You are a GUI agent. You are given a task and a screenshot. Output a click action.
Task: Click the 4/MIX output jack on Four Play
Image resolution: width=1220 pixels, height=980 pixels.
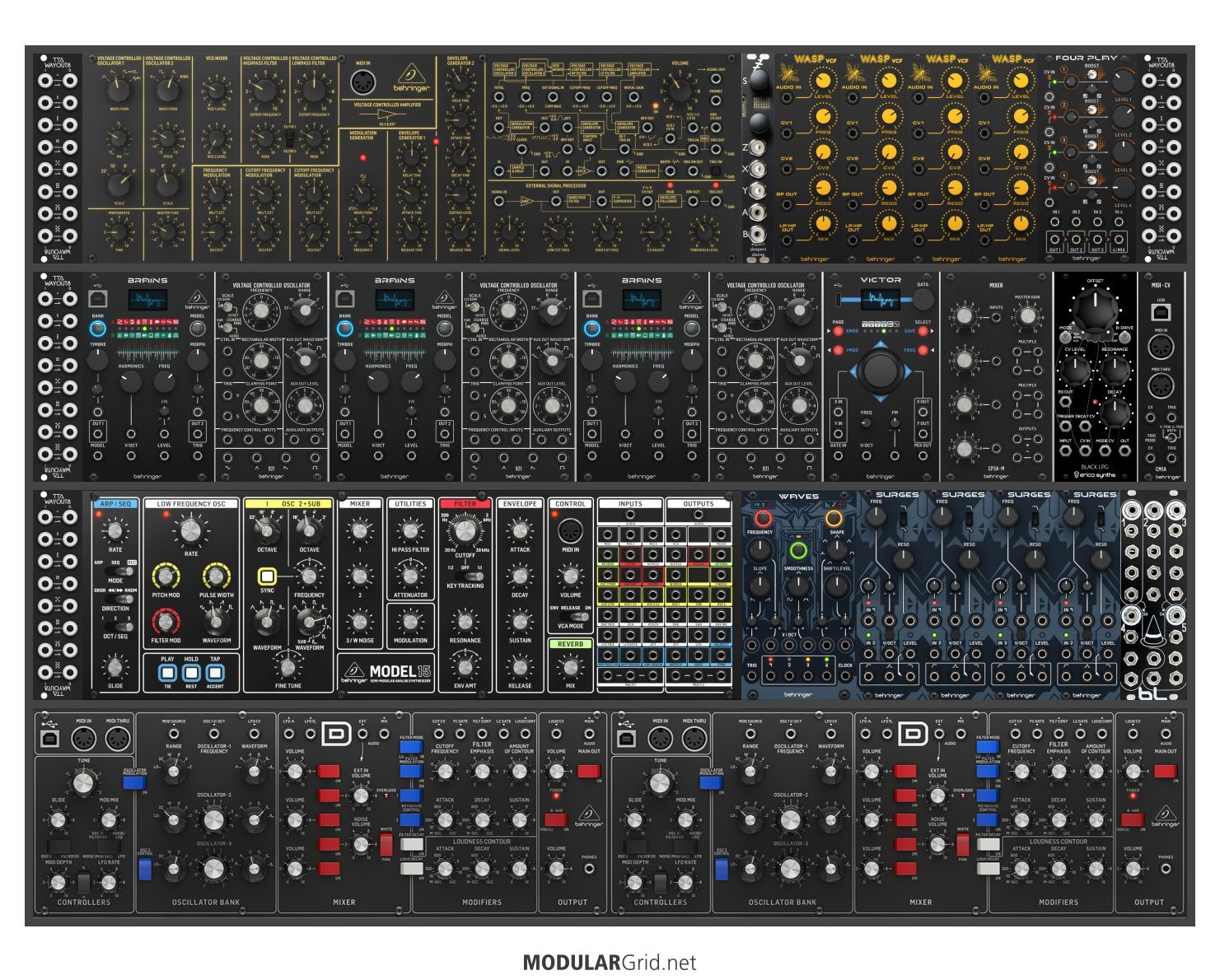[1118, 240]
